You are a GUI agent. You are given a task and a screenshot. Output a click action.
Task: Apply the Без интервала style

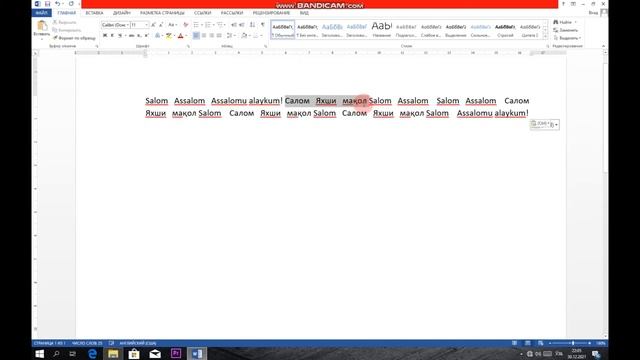307,30
